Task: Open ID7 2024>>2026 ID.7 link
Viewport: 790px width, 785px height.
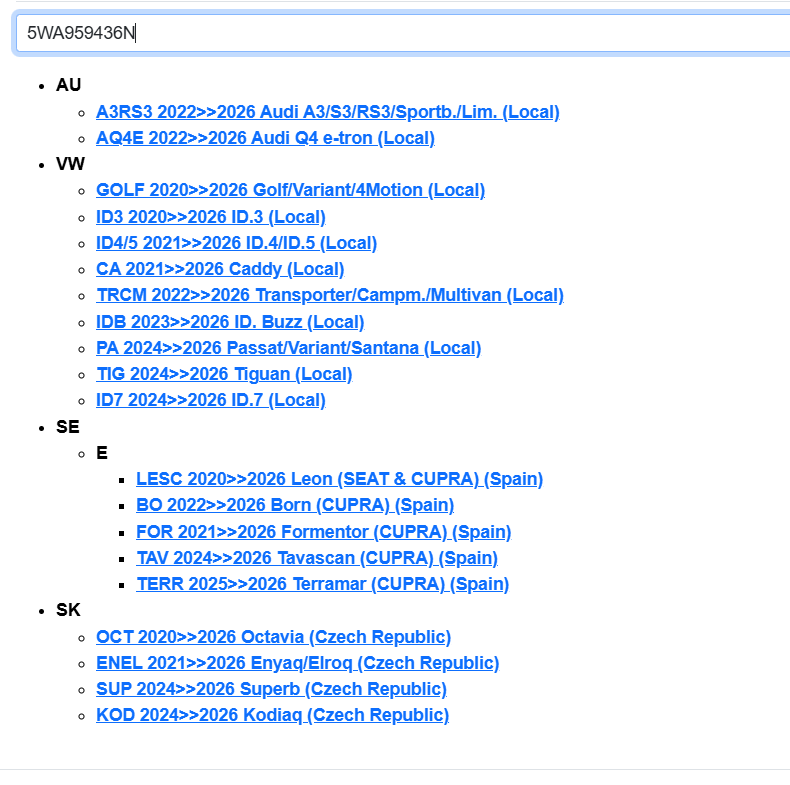Action: tap(211, 400)
